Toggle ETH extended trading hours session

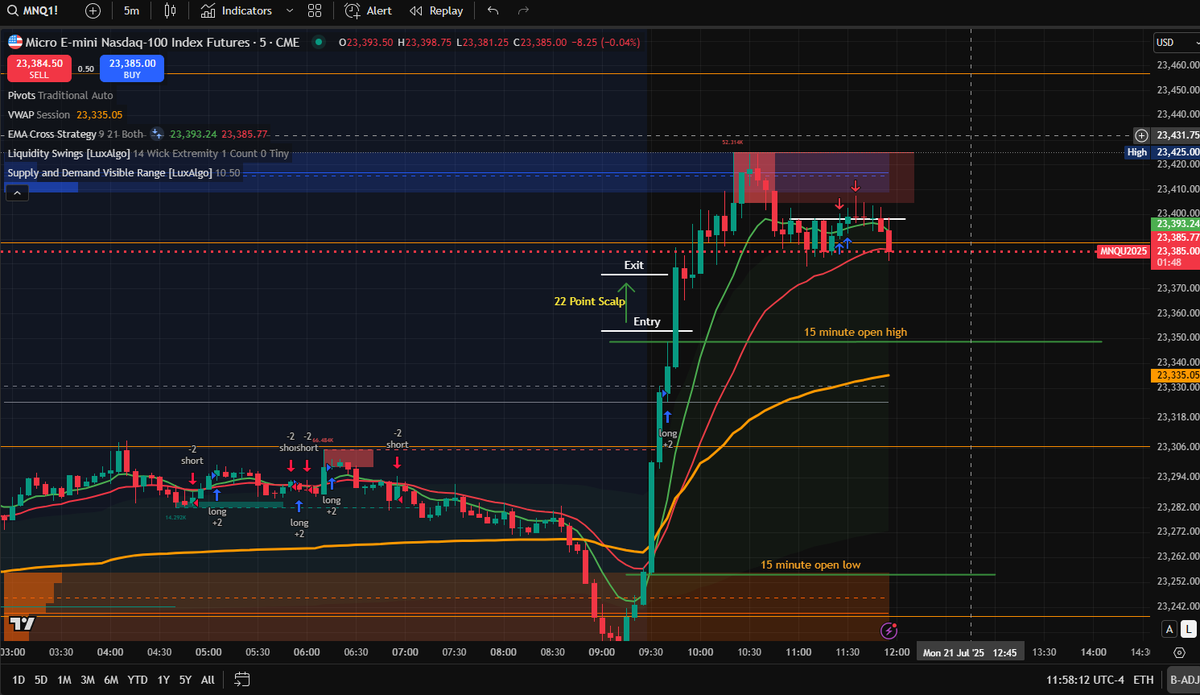click(1143, 680)
